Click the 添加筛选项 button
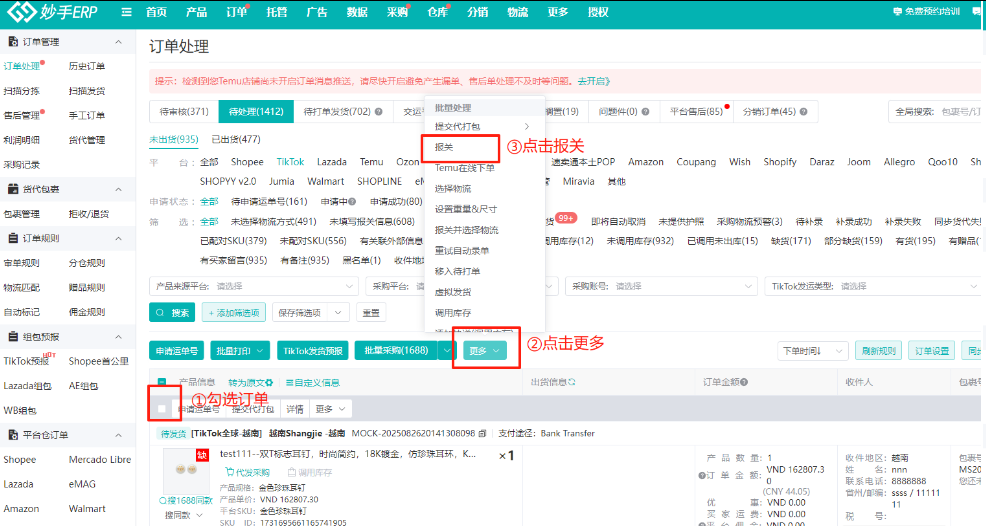This screenshot has height=526, width=986. click(x=234, y=313)
